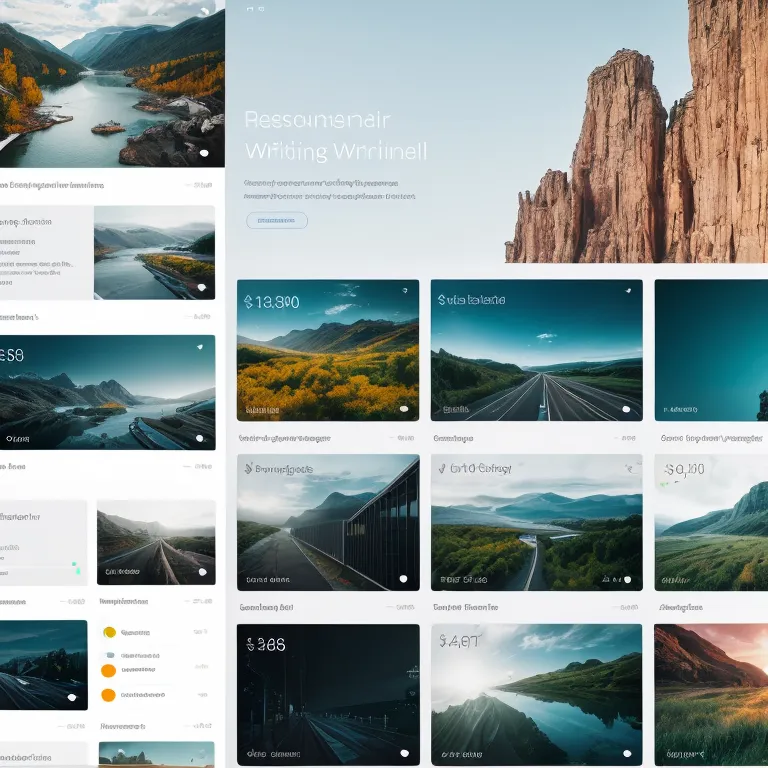Screen dimensions: 768x768
Task: Click the white dot icon on the highway card
Action: [x=626, y=409]
